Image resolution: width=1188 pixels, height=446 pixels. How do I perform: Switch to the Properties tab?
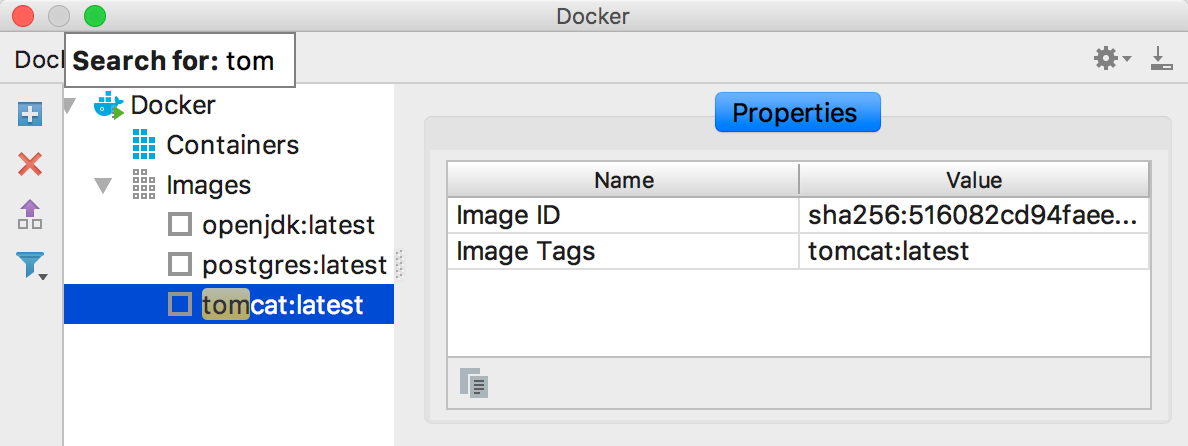point(797,112)
